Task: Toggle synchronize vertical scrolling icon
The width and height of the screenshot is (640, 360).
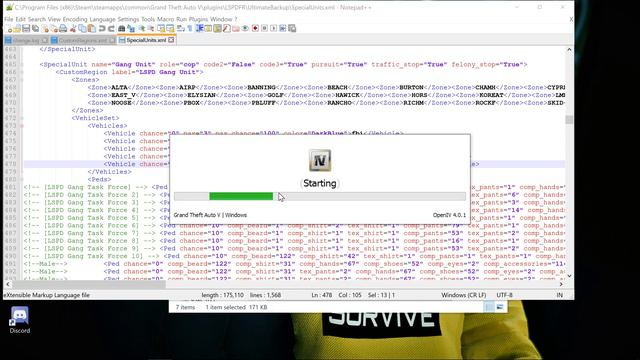Action: pyautogui.click(x=161, y=29)
